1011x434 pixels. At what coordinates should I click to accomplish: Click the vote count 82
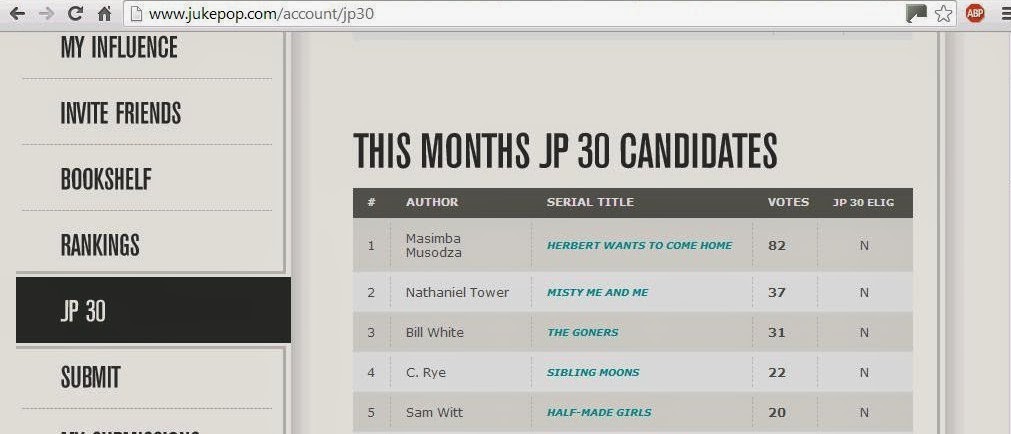point(777,245)
